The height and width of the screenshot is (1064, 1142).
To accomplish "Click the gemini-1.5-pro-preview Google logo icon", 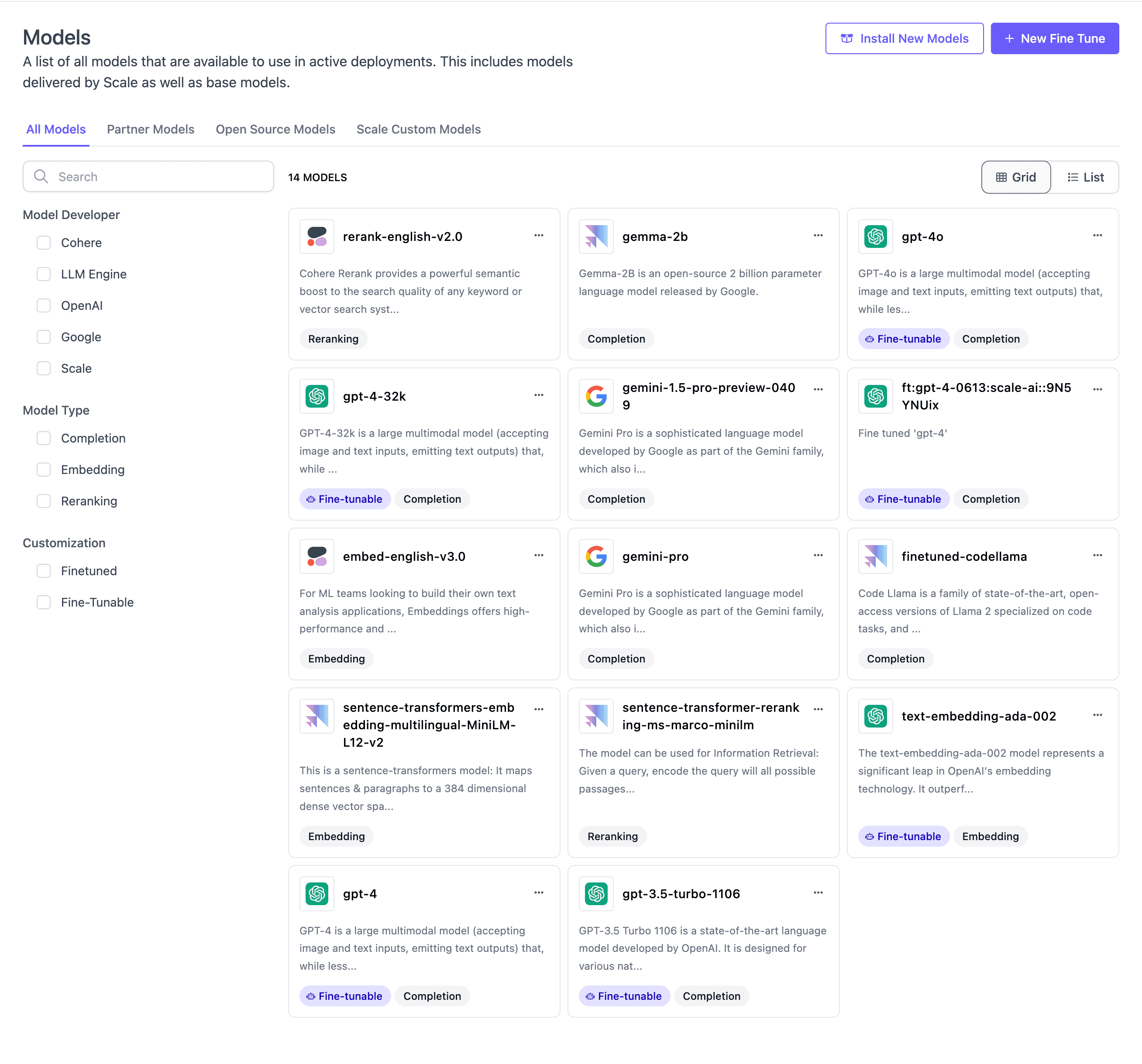I will pos(596,396).
